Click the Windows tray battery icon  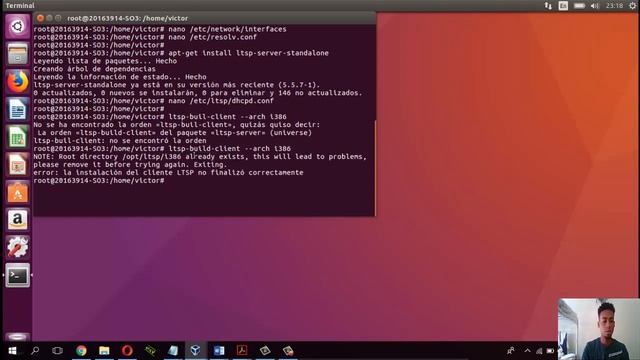coord(550,351)
